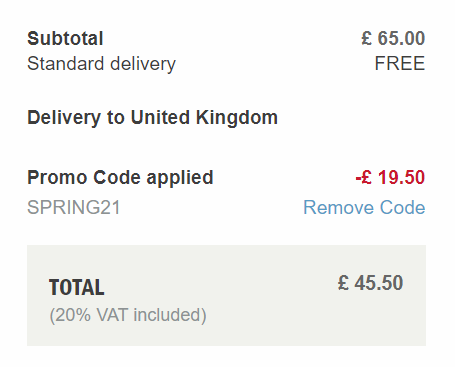Click the TOTAL label
Image resolution: width=455 pixels, height=367 pixels.
tap(77, 287)
